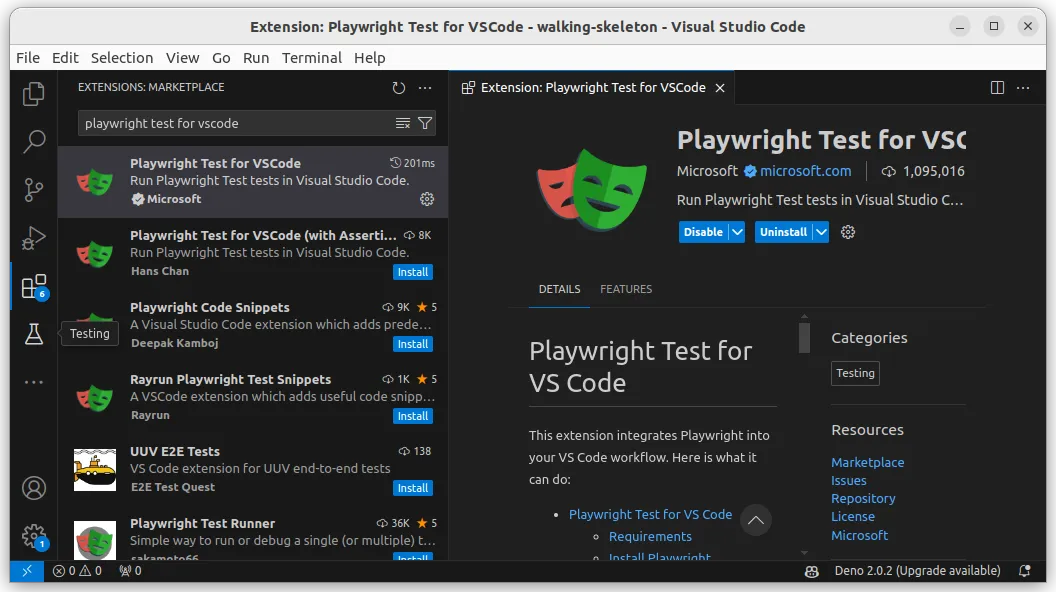Open the Terminal menu

click(312, 57)
